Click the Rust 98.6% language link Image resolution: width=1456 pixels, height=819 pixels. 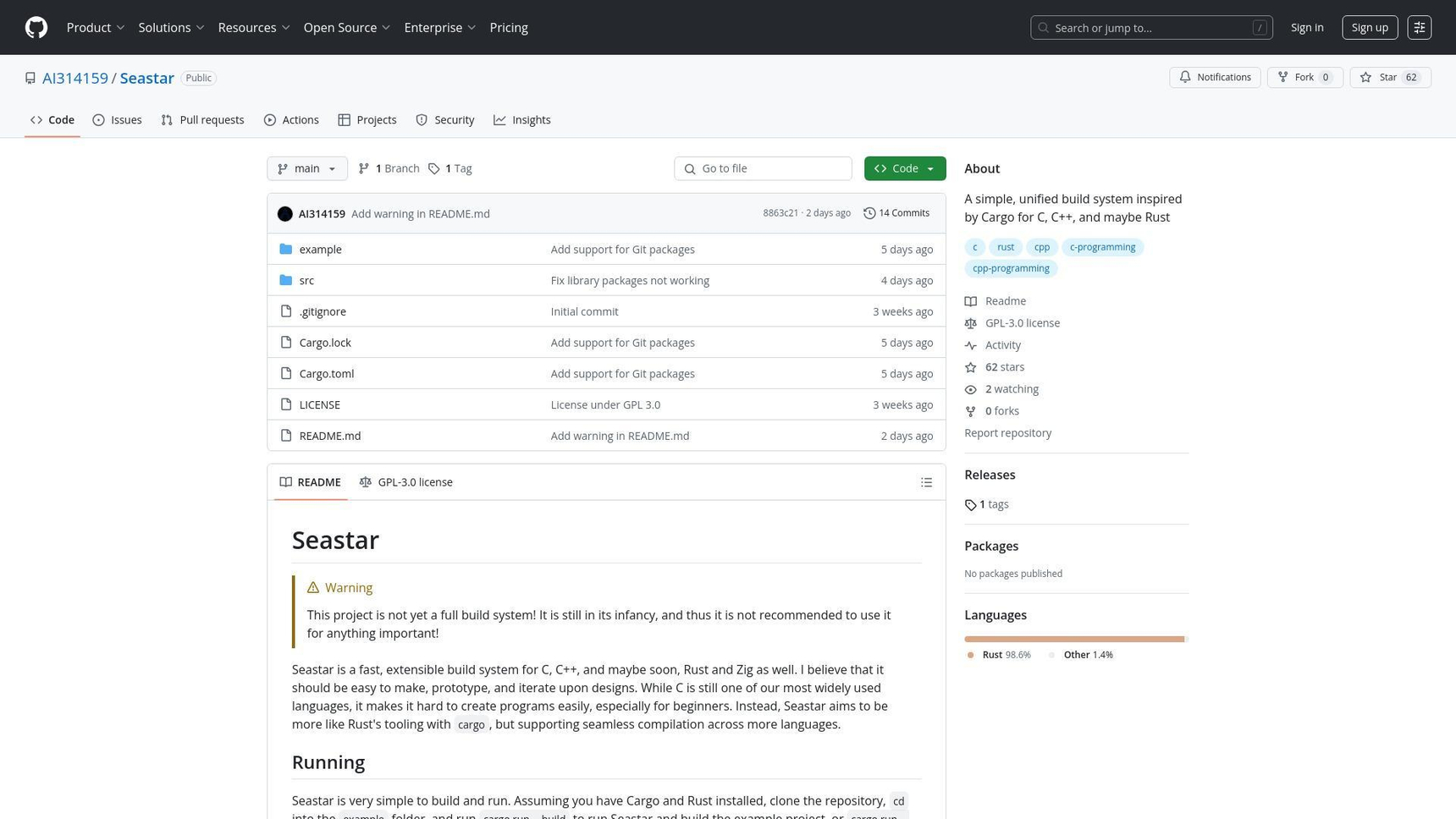(x=1000, y=655)
